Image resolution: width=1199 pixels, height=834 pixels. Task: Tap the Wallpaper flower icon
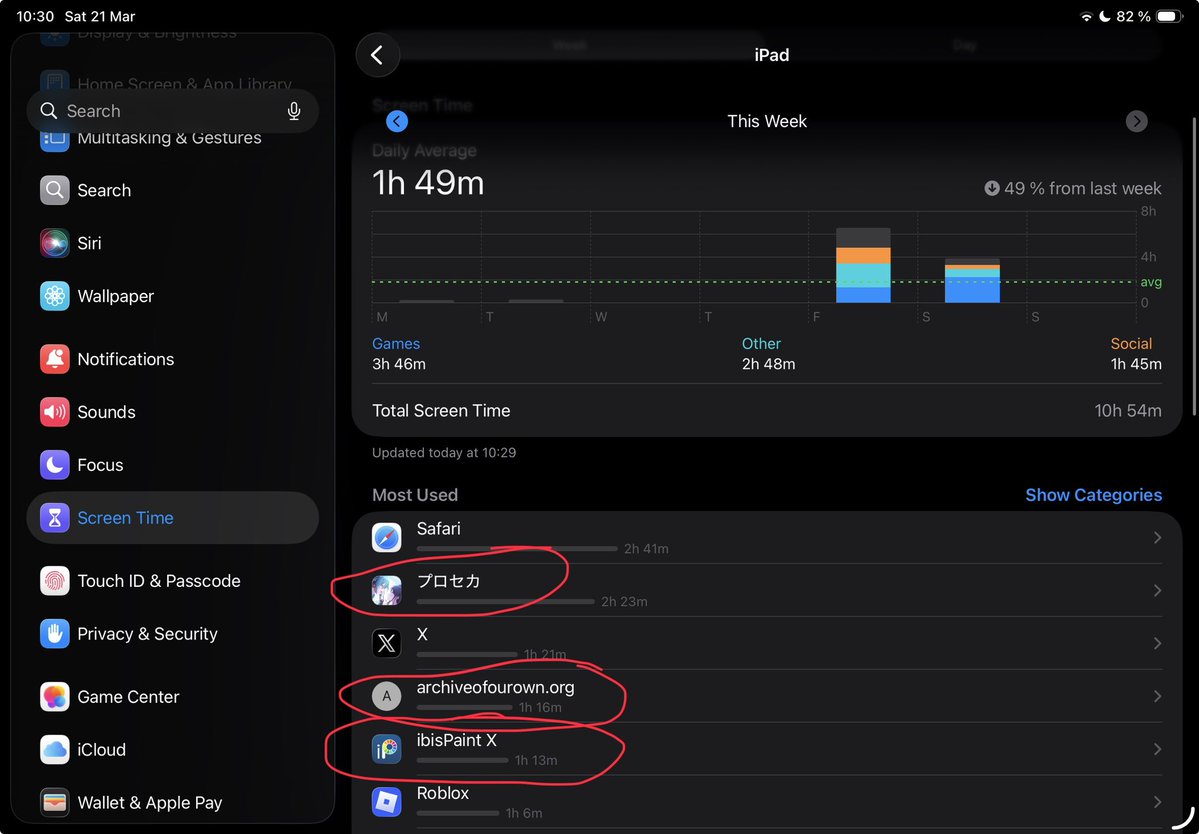[x=54, y=296]
